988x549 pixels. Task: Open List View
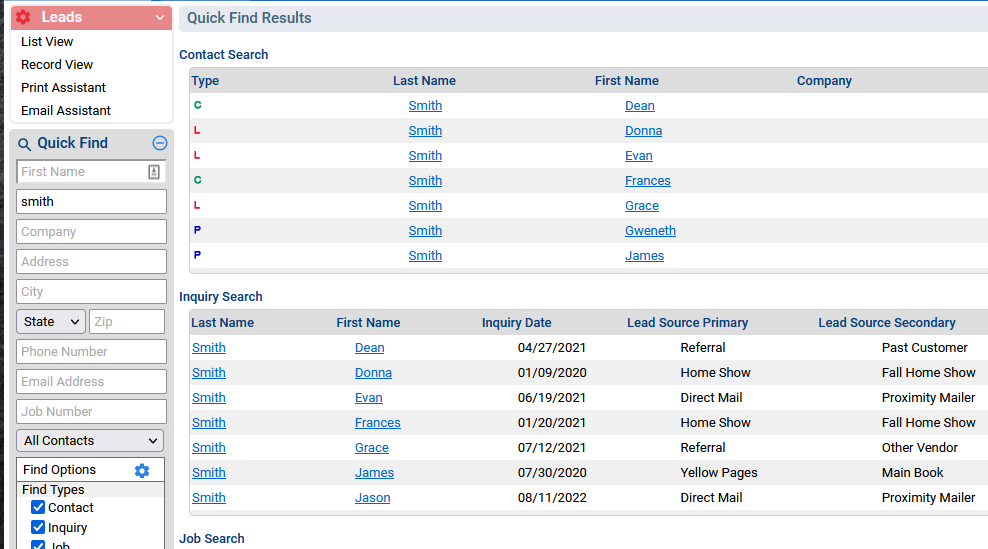[x=47, y=42]
